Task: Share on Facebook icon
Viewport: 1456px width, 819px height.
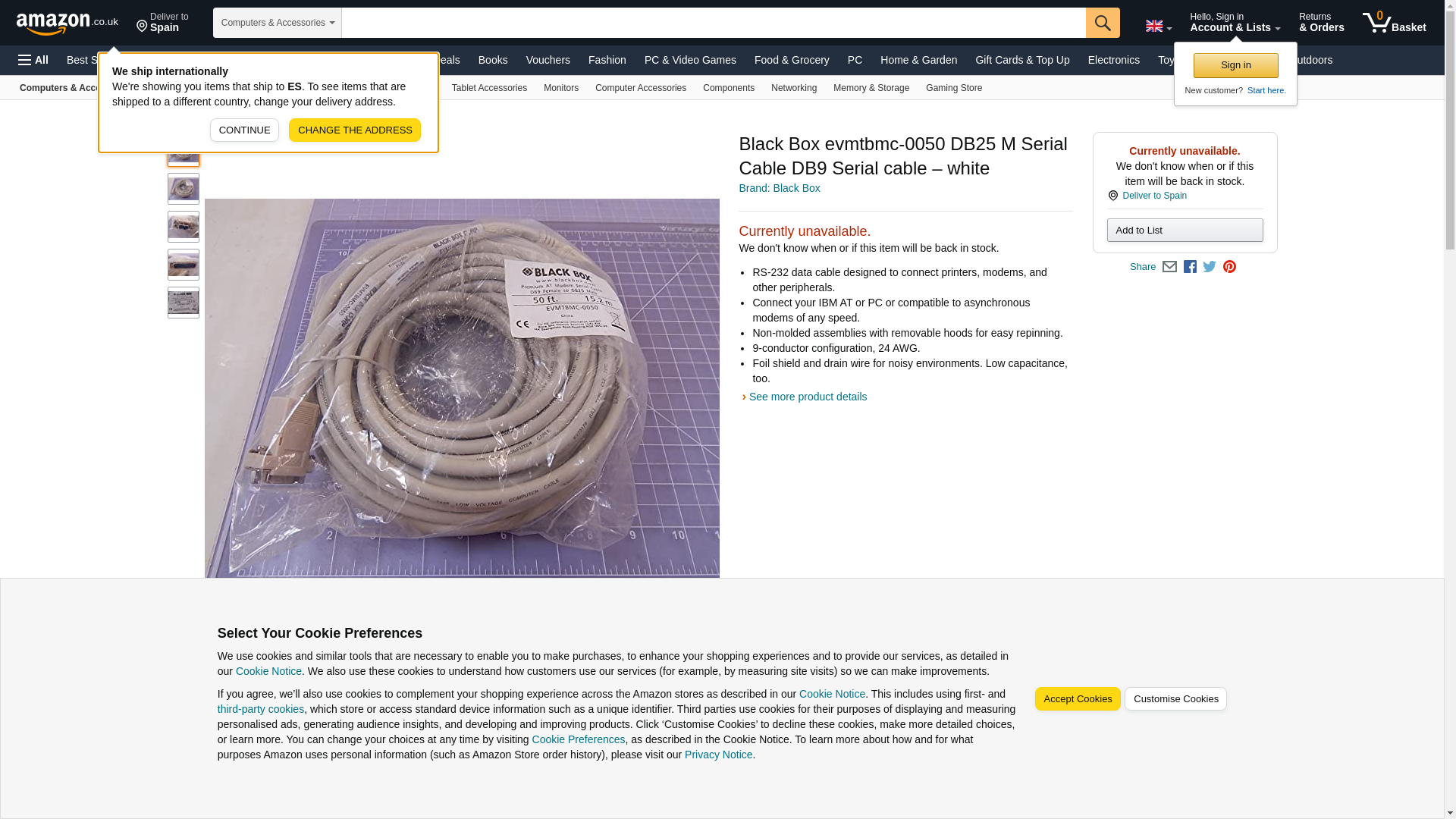Action: (x=1190, y=267)
